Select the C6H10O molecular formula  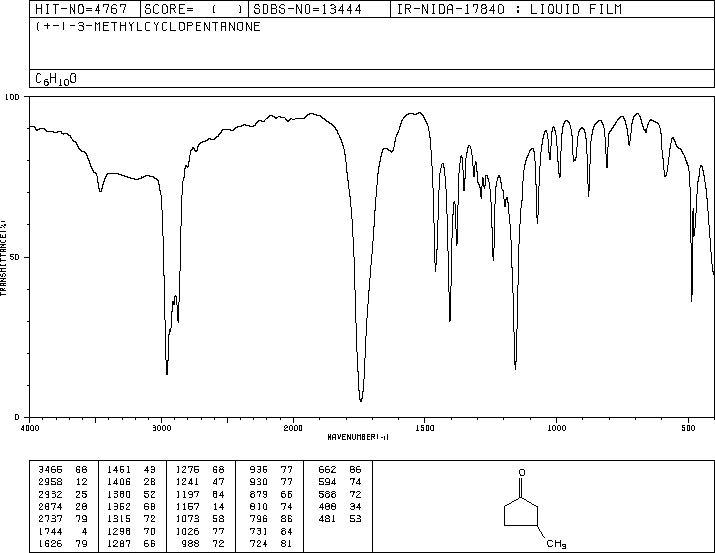pos(56,79)
